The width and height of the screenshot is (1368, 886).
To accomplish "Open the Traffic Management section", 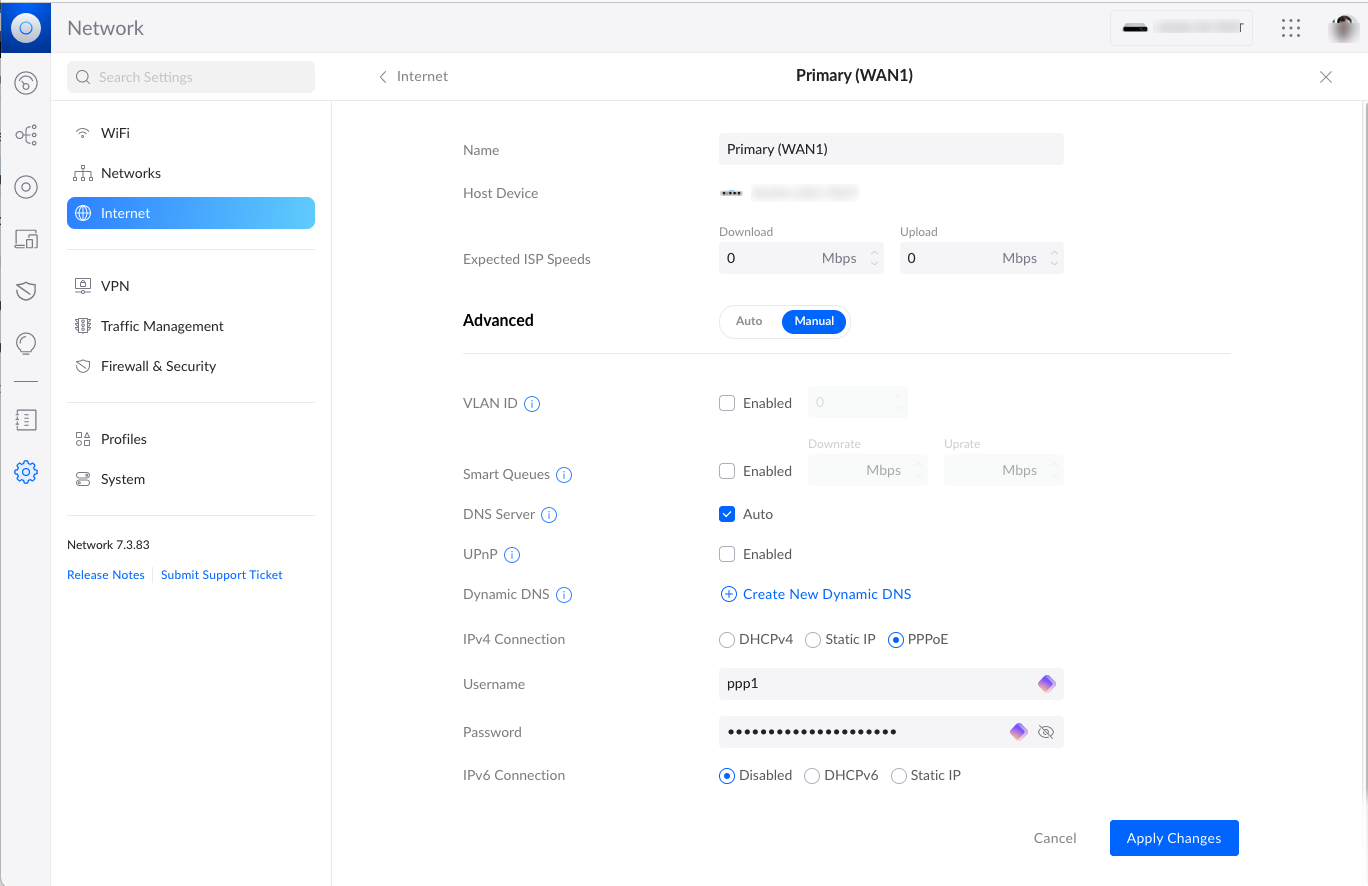I will 162,326.
